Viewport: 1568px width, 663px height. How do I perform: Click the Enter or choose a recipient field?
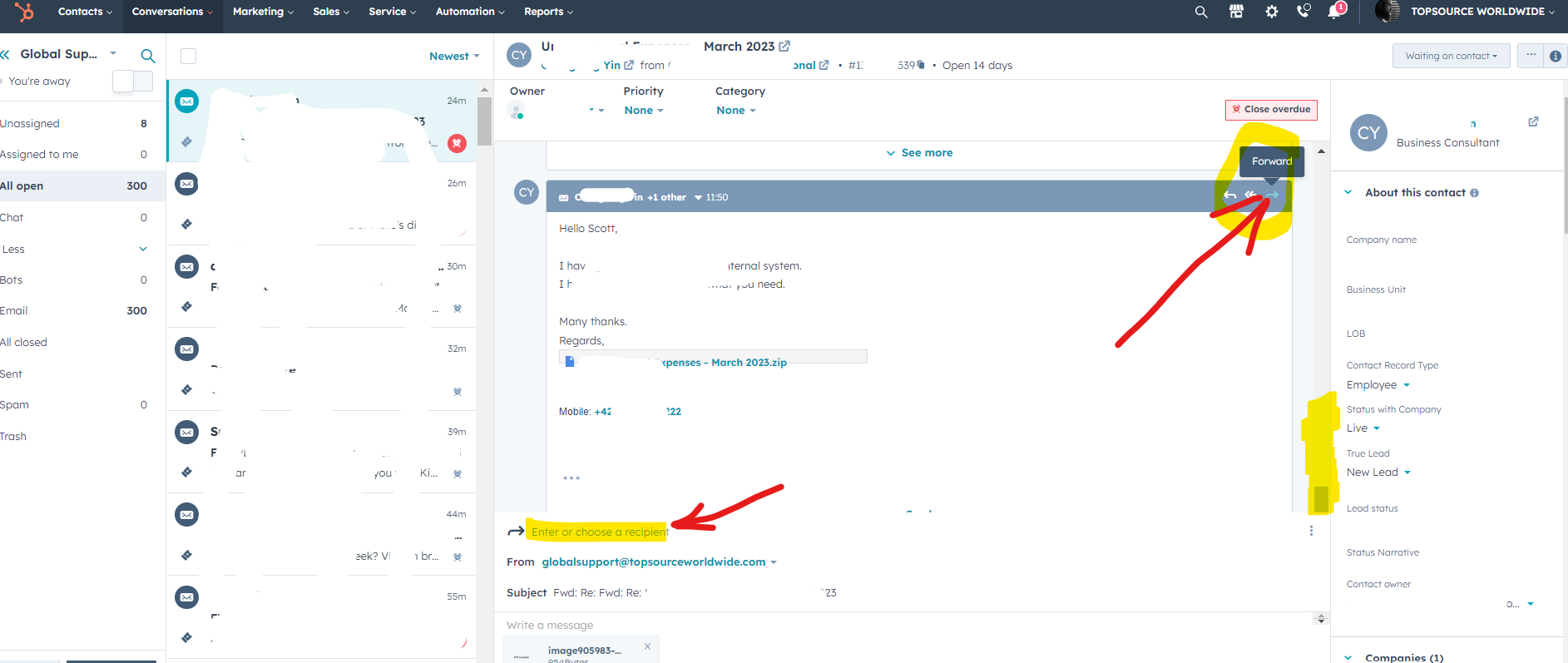[599, 532]
